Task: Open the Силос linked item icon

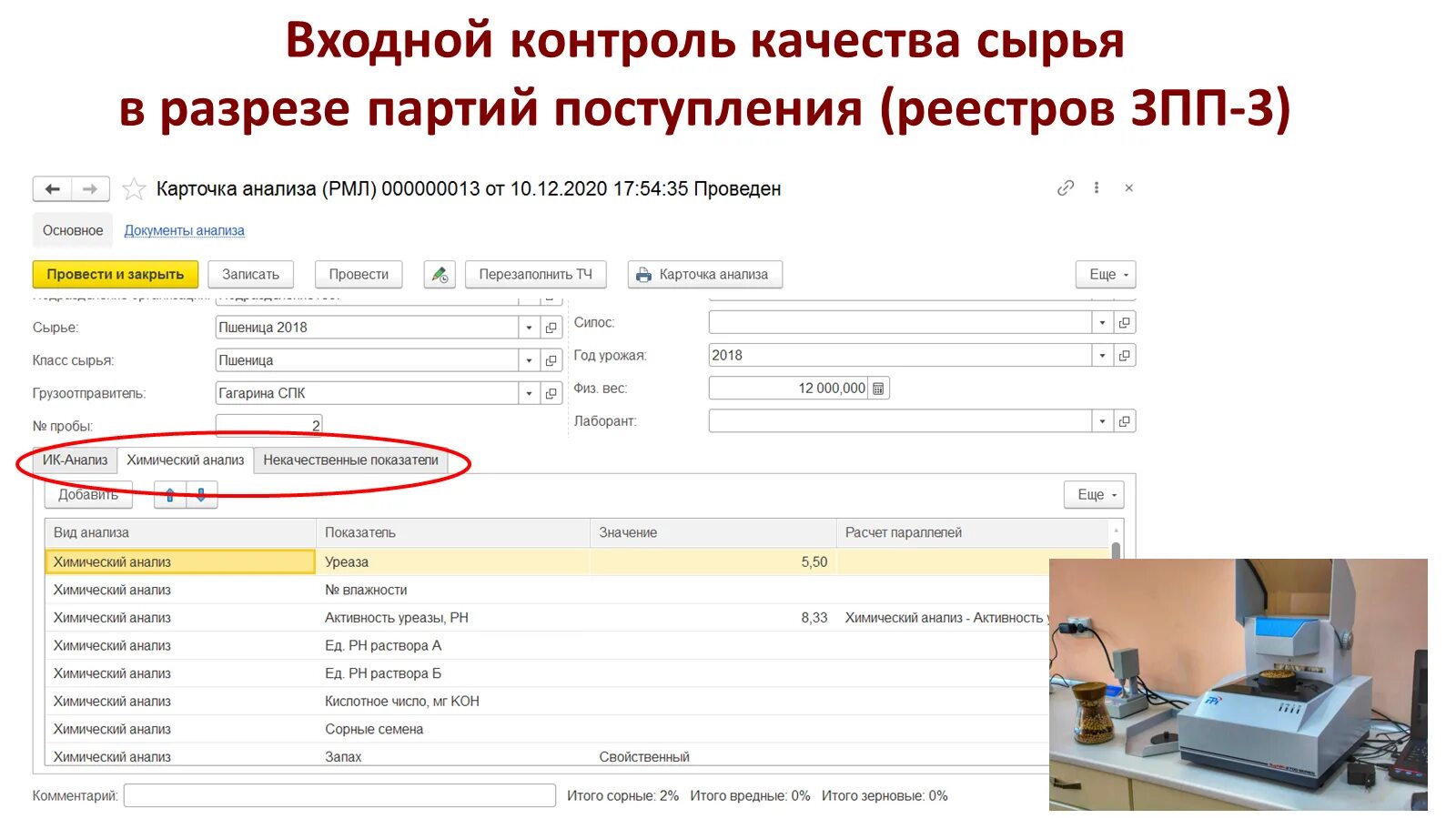Action: pos(1125,322)
